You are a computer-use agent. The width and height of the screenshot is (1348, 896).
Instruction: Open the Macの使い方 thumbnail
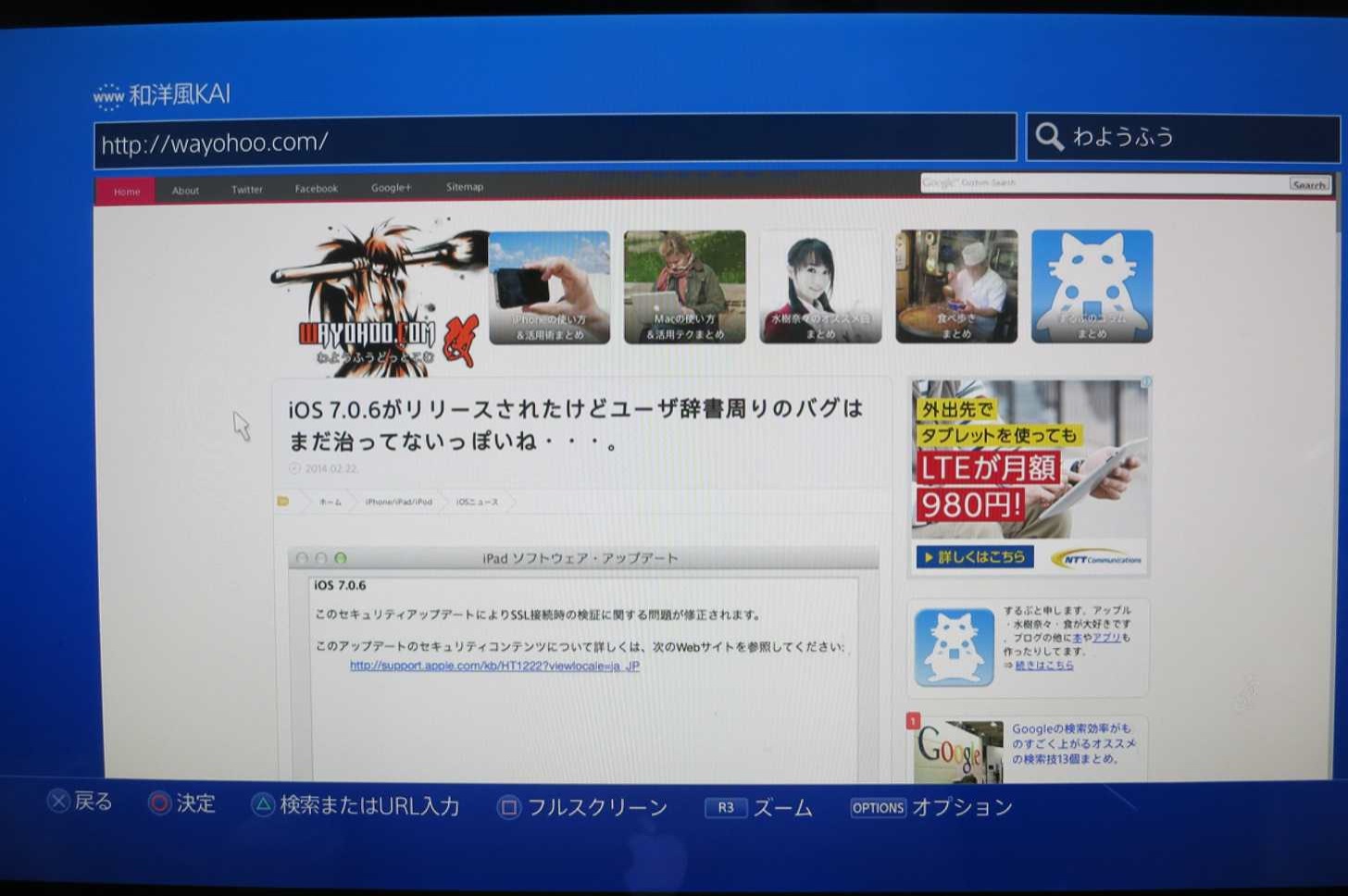(x=684, y=287)
